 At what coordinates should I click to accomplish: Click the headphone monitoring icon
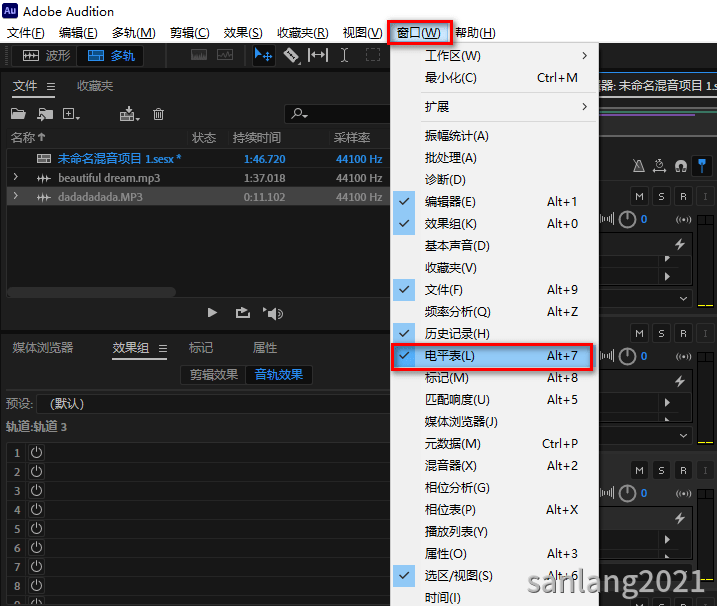[x=681, y=166]
